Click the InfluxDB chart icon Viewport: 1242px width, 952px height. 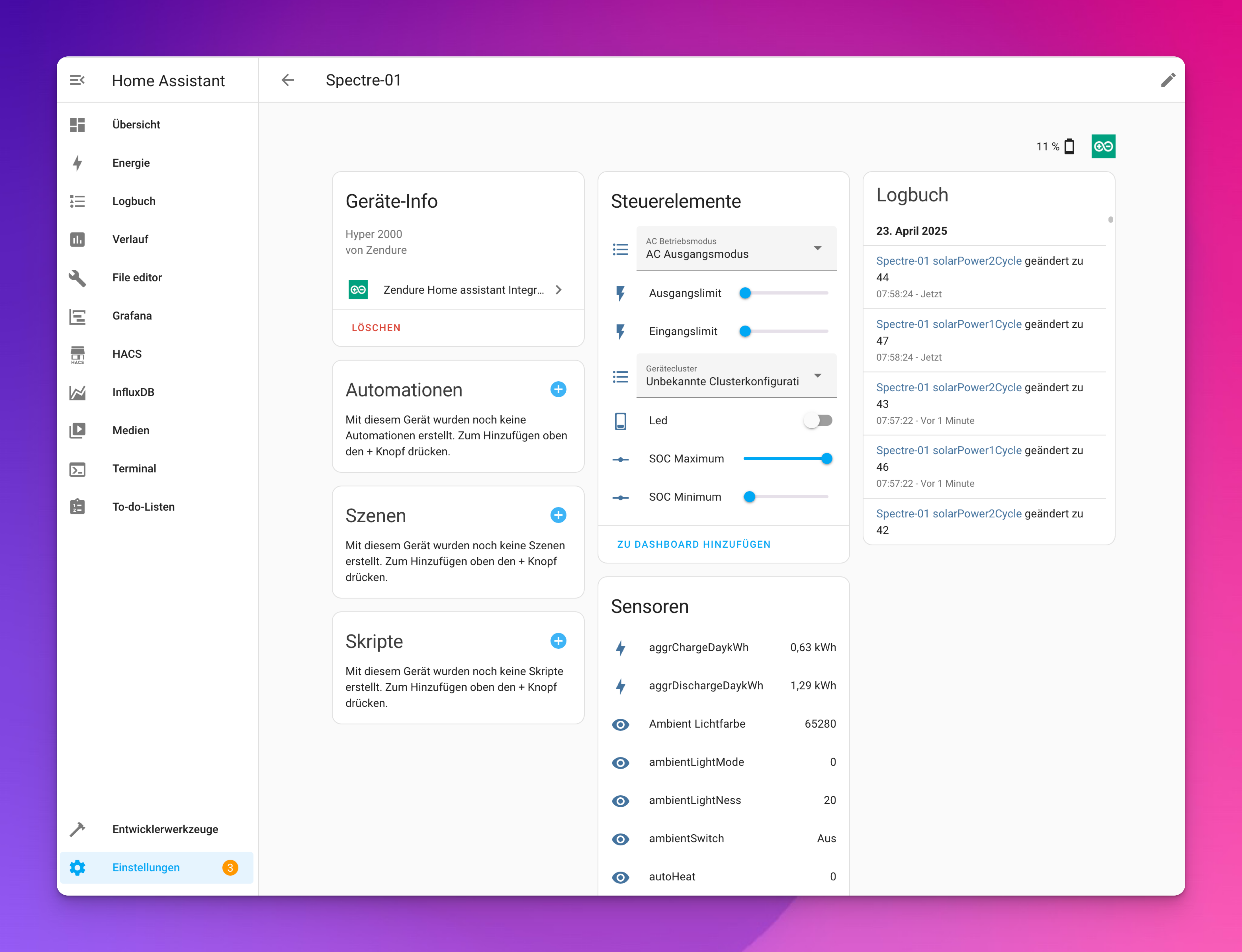pyautogui.click(x=78, y=392)
